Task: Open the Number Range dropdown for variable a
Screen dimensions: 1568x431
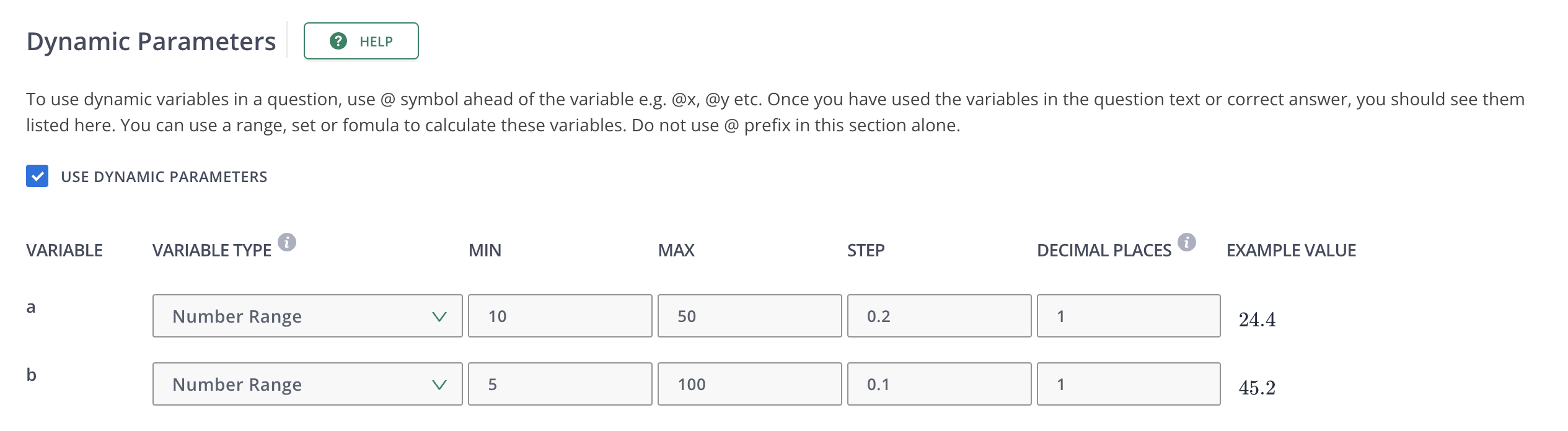Action: click(x=307, y=316)
